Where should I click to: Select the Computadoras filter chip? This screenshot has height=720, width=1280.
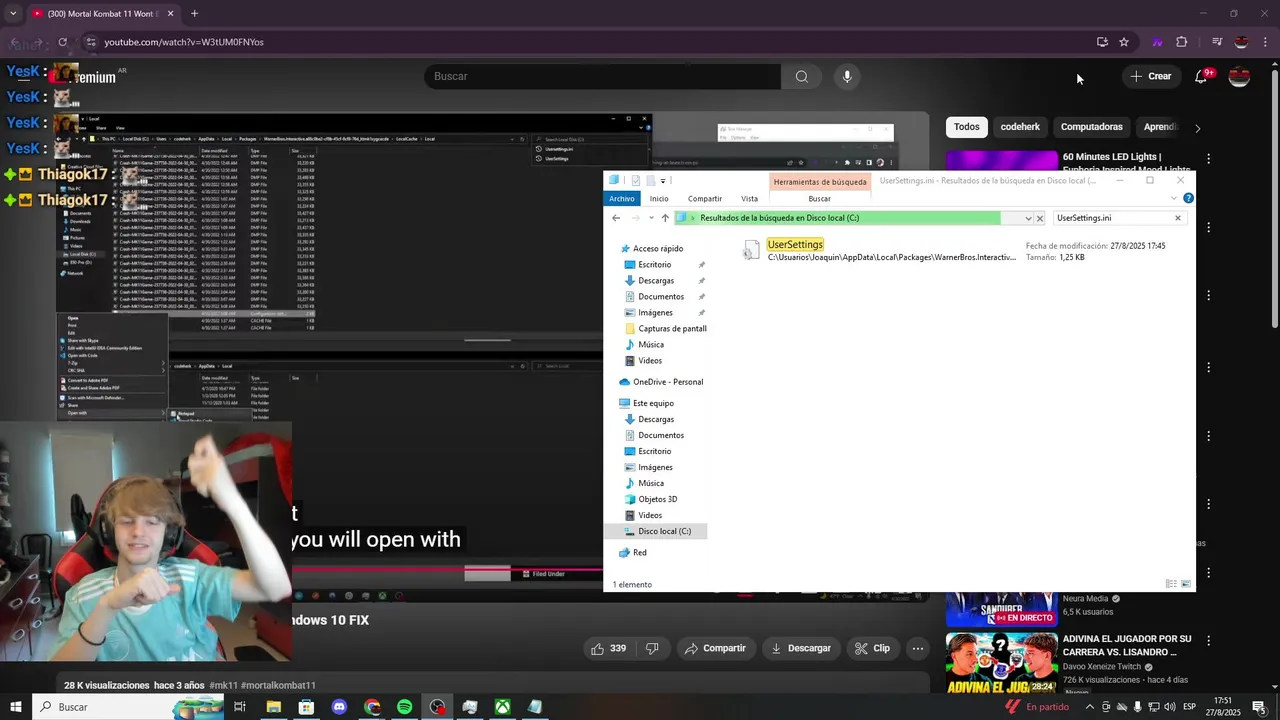coord(1092,127)
